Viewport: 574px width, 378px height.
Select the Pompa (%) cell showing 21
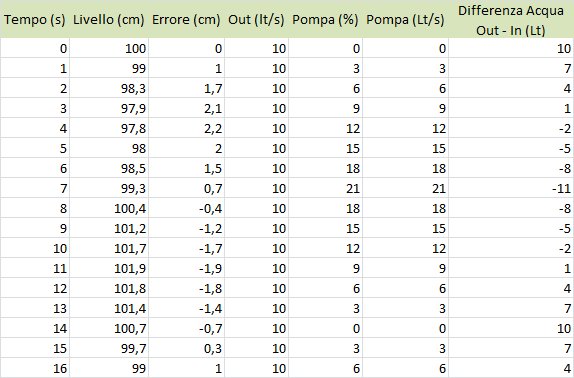click(x=325, y=188)
